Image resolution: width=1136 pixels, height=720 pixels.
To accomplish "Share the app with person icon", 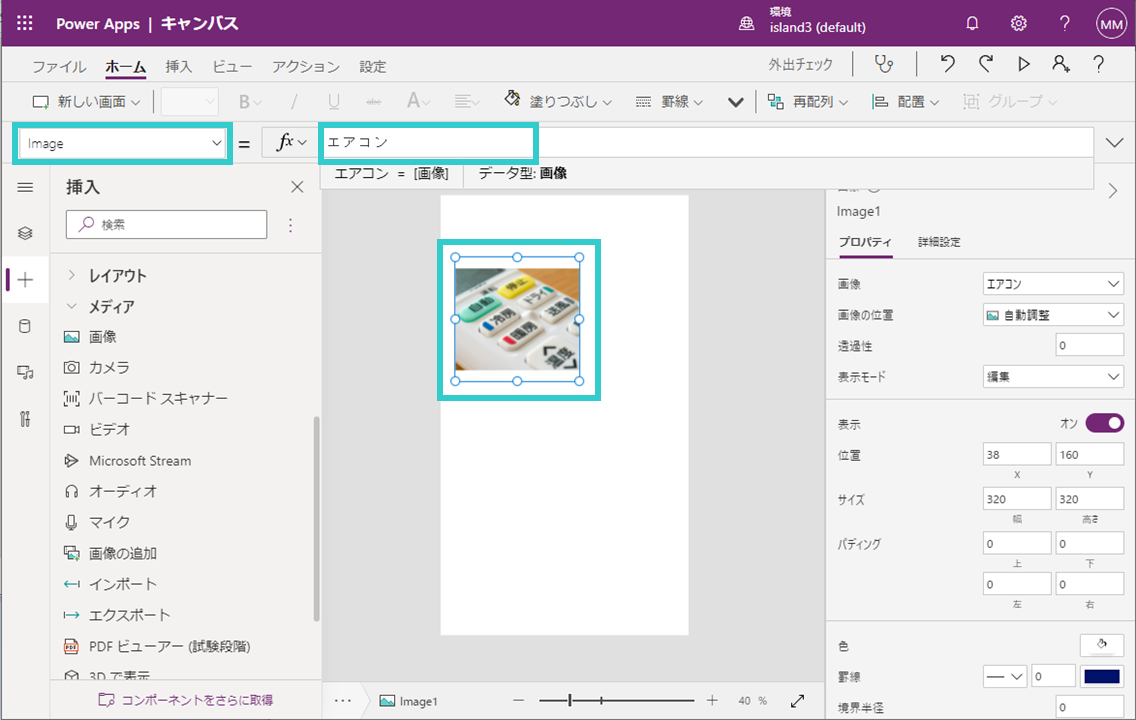I will pos(1061,64).
